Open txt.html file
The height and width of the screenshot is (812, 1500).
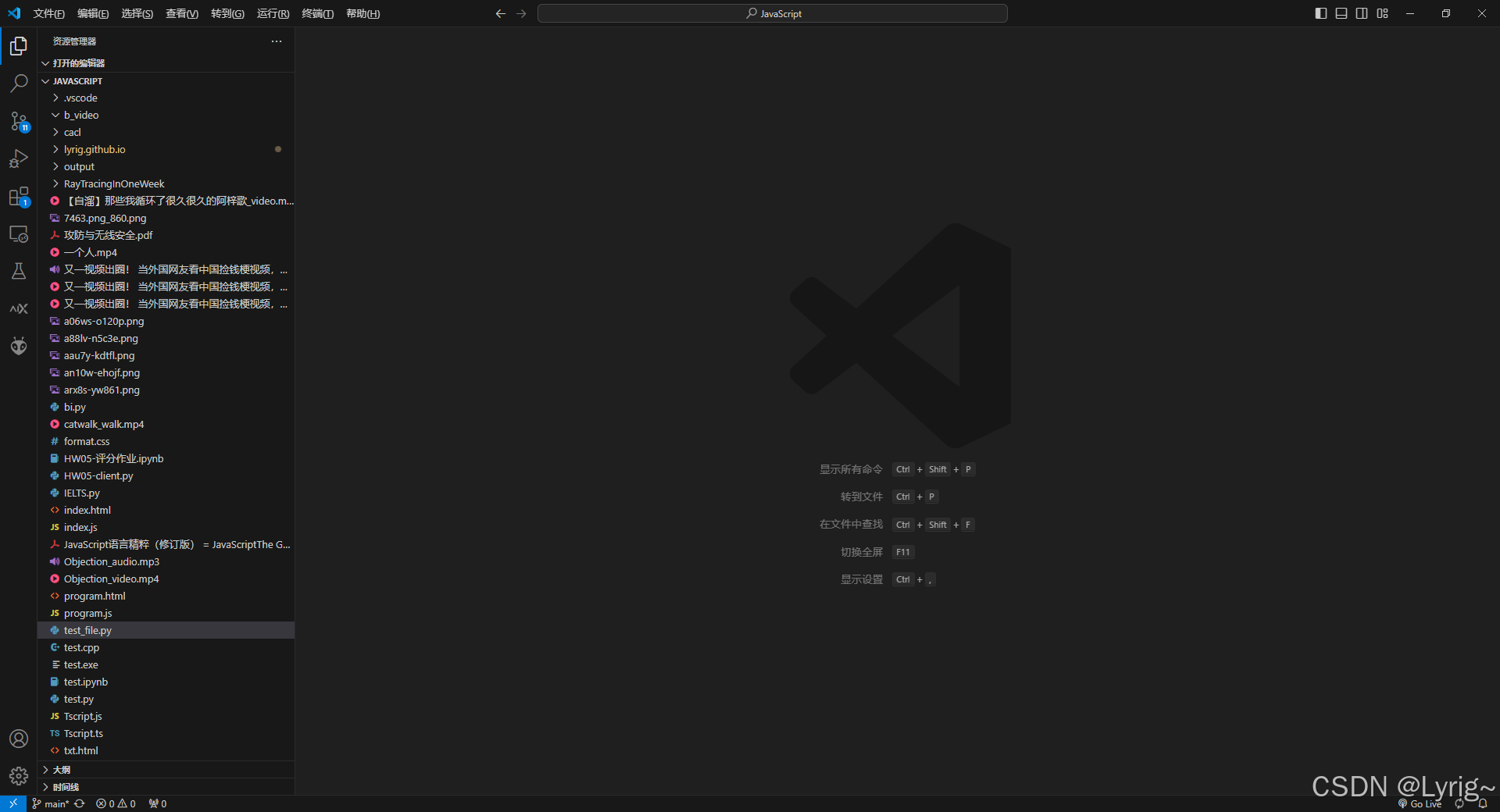click(x=166, y=750)
